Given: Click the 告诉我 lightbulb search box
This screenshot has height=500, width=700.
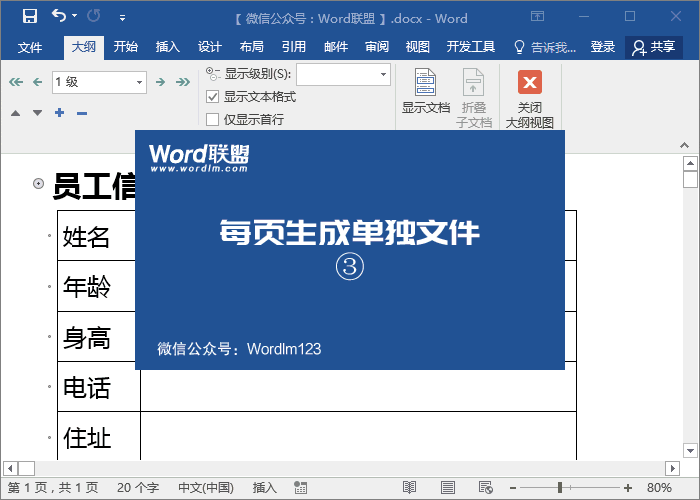Looking at the screenshot, I should (x=545, y=47).
